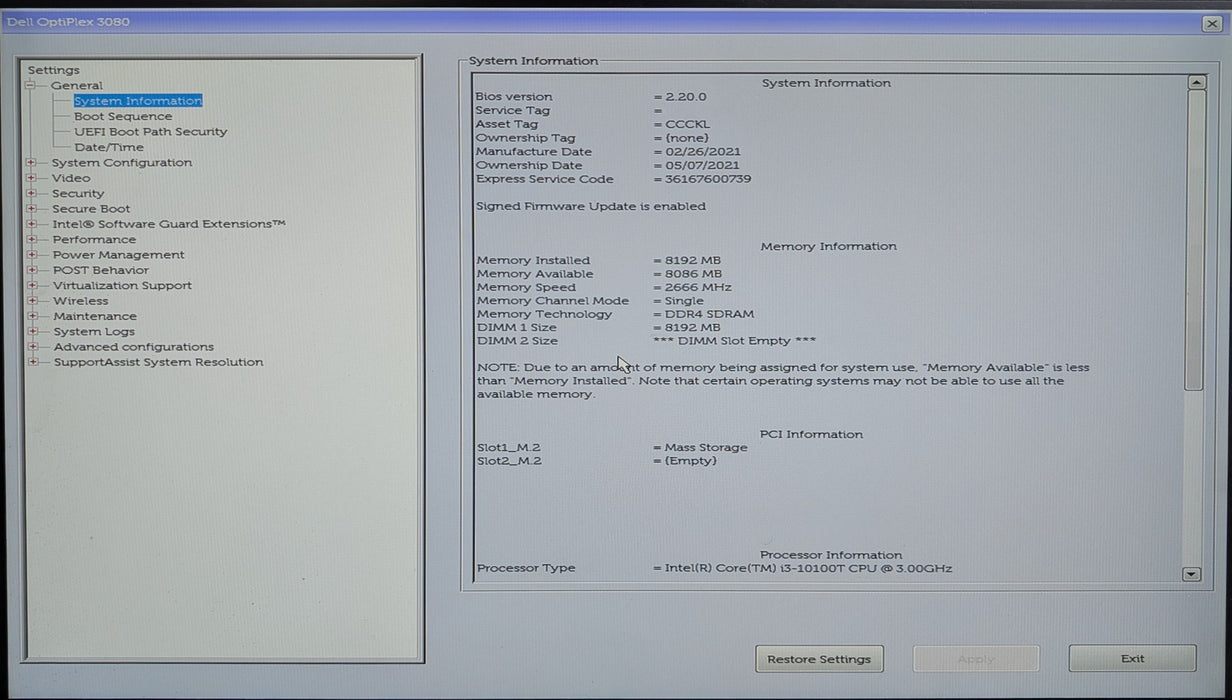Expand the Advanced configurations node
Image resolution: width=1232 pixels, height=700 pixels.
point(32,347)
